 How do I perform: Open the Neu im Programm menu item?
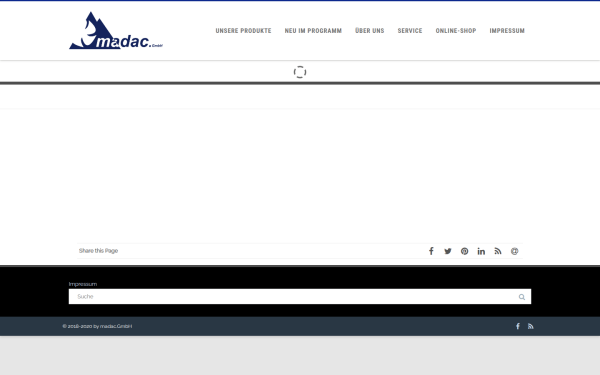[x=313, y=31]
